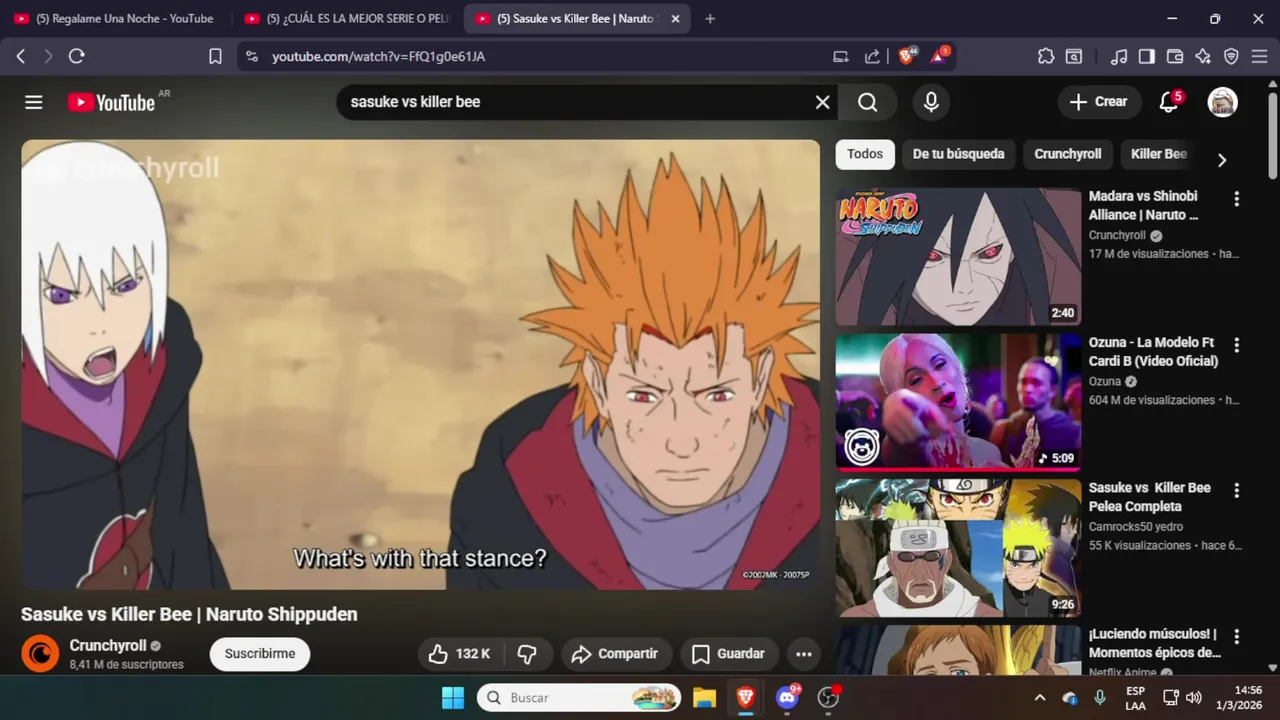Open a new browser tab
The width and height of the screenshot is (1280, 720).
pyautogui.click(x=710, y=18)
